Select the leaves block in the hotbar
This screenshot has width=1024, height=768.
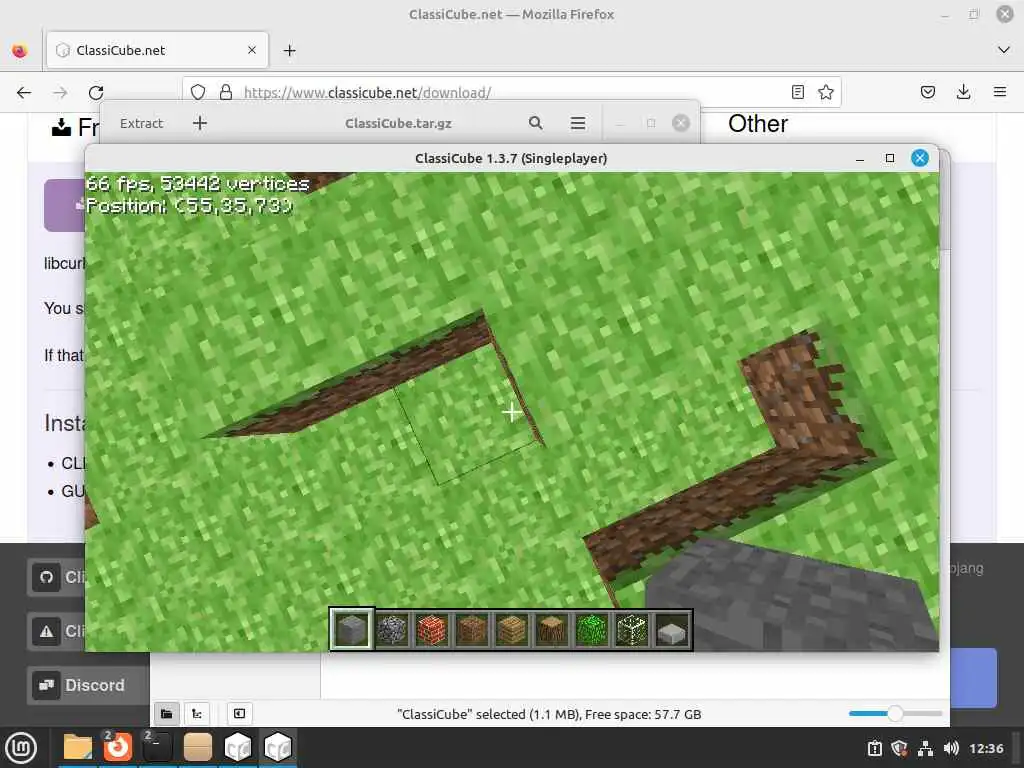pyautogui.click(x=592, y=630)
